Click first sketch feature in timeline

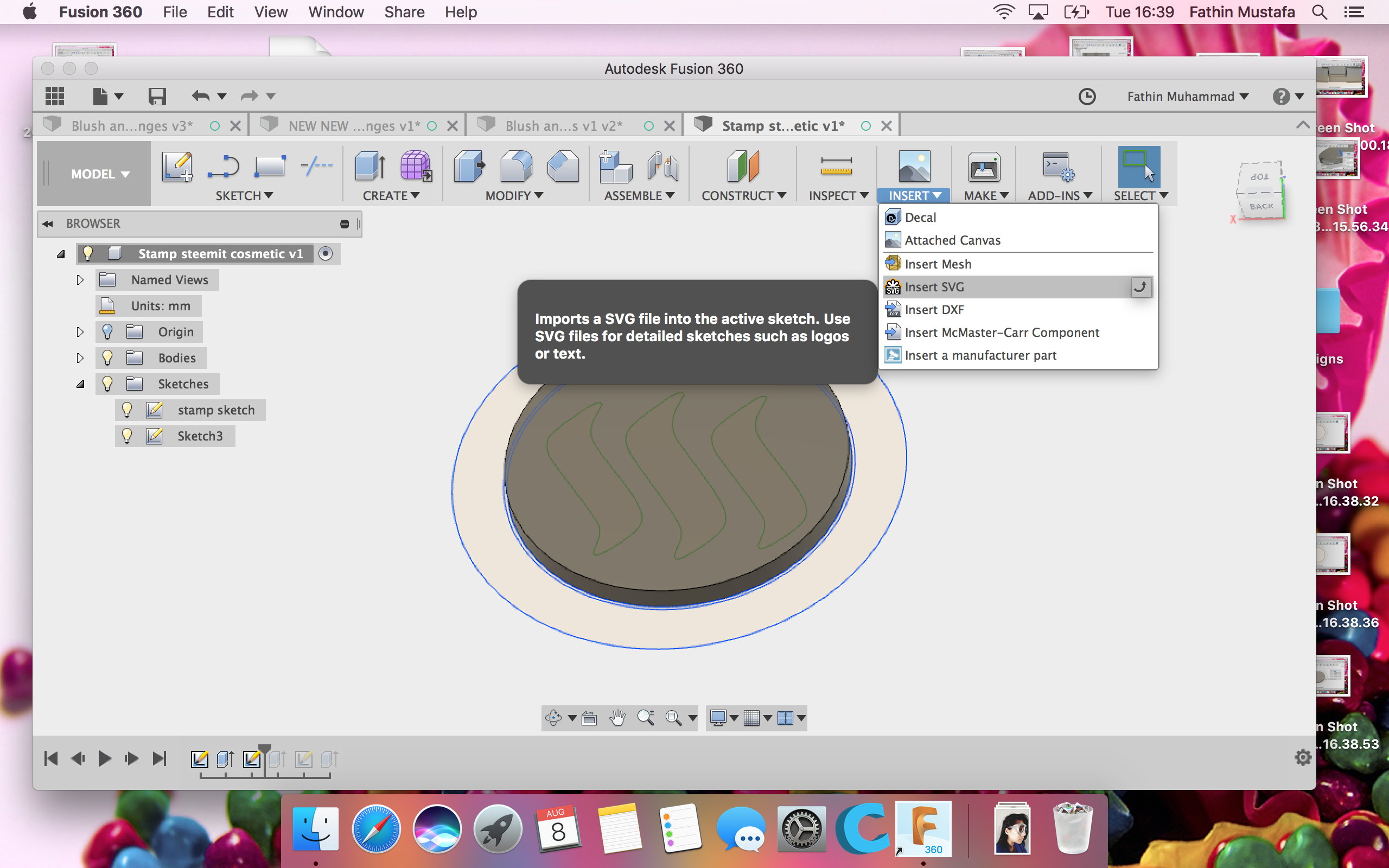199,759
